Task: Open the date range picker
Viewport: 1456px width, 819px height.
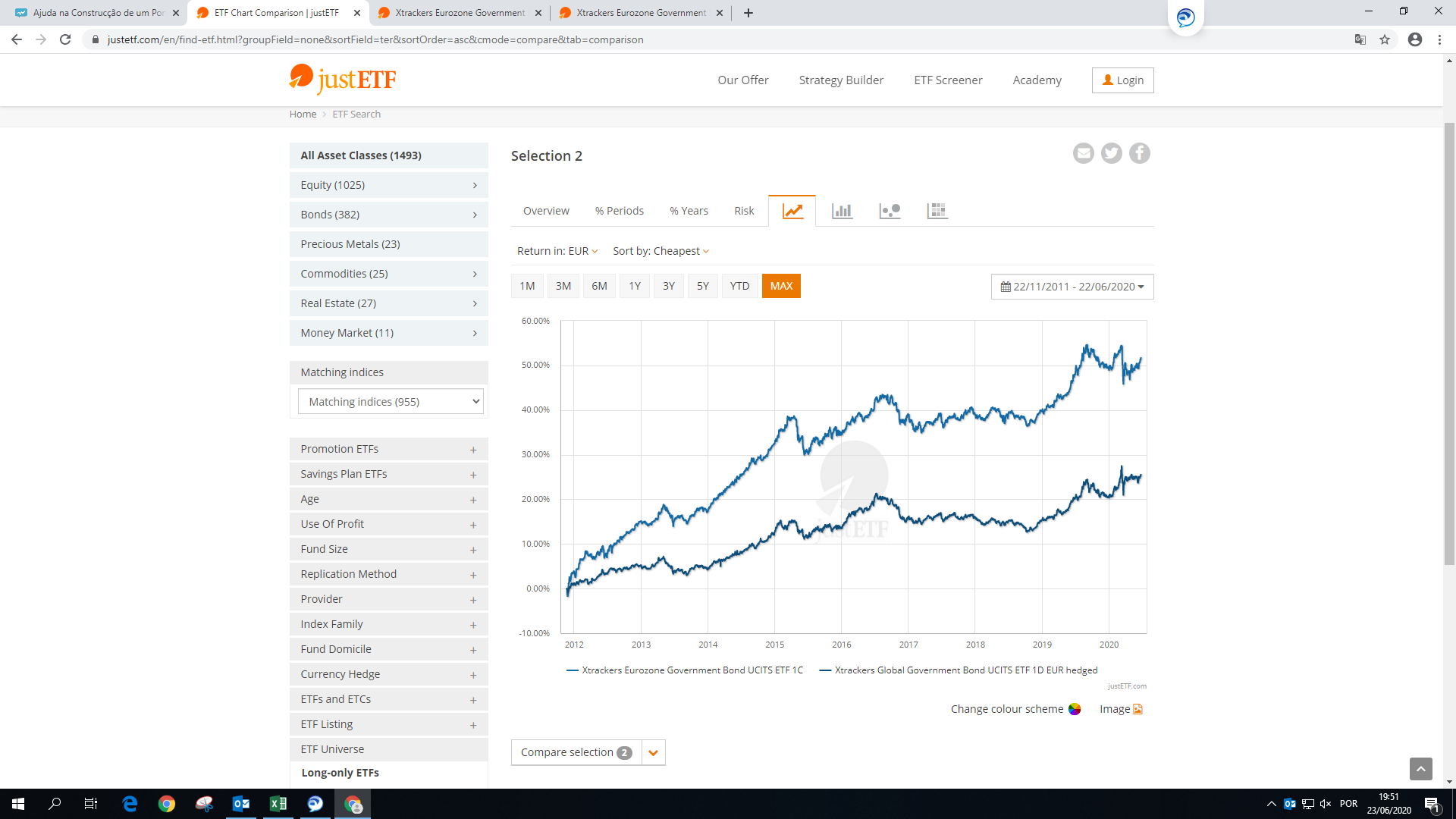Action: (x=1072, y=287)
